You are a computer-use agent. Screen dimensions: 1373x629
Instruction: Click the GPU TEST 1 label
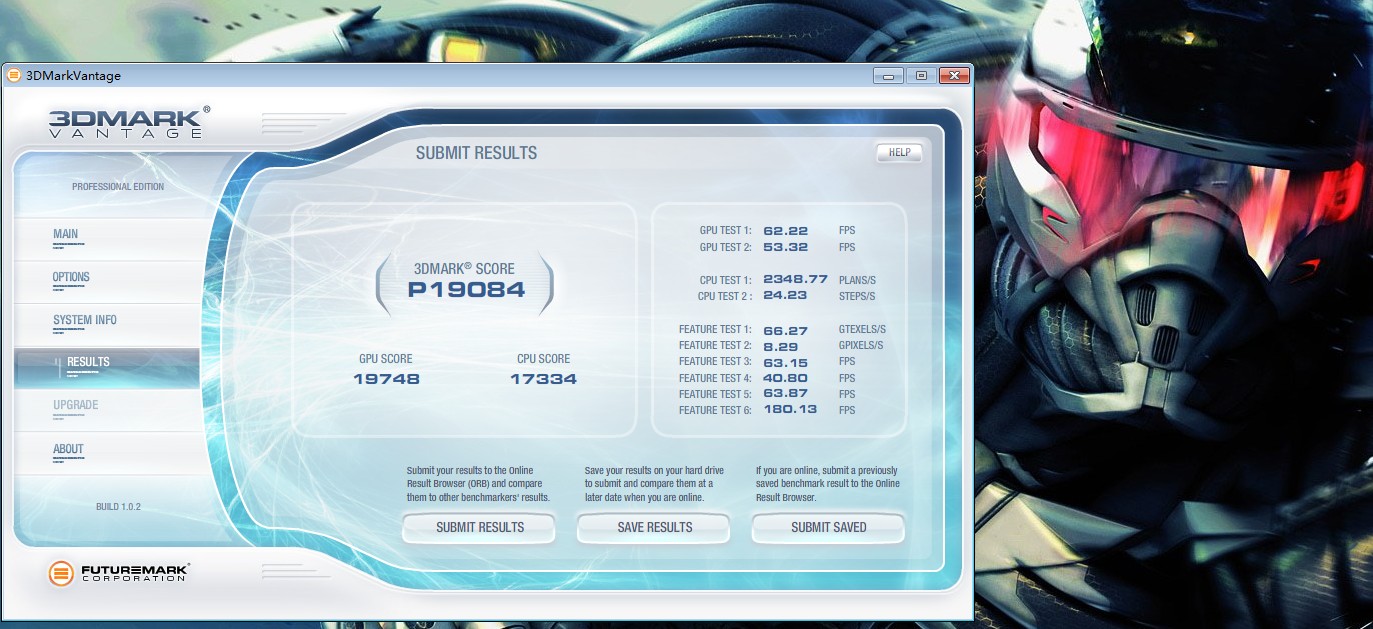725,230
